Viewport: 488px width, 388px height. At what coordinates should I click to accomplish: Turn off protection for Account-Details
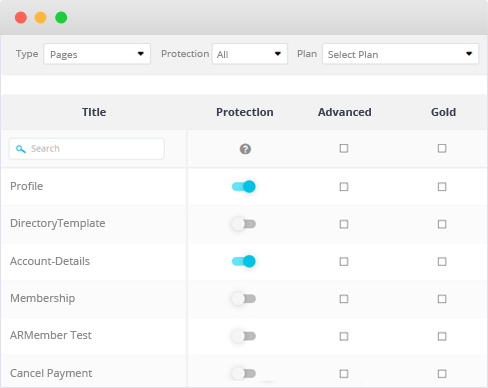tap(244, 261)
